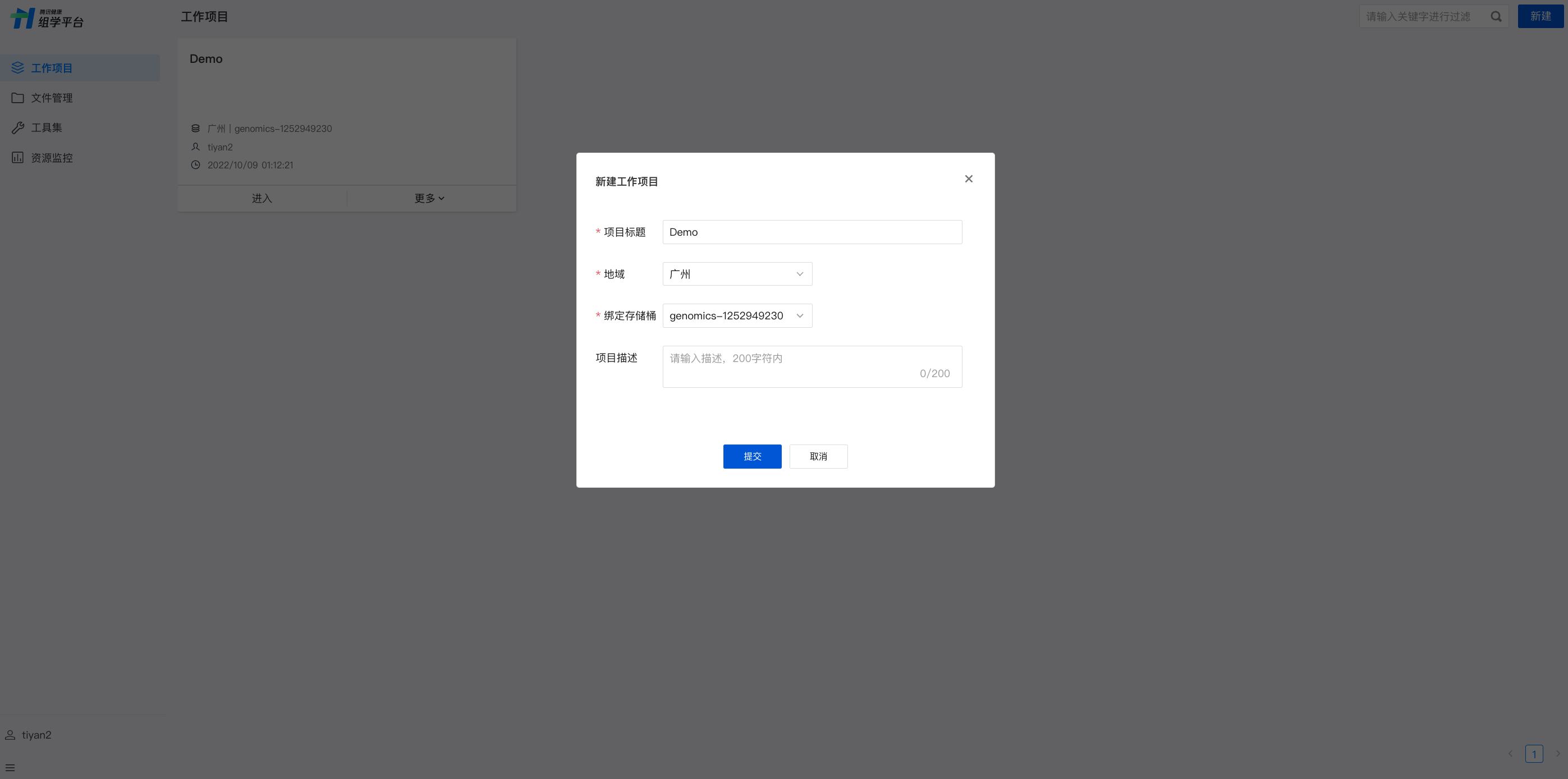Click the tiyan2 user profile icon
The height and width of the screenshot is (779, 1568).
tap(10, 735)
